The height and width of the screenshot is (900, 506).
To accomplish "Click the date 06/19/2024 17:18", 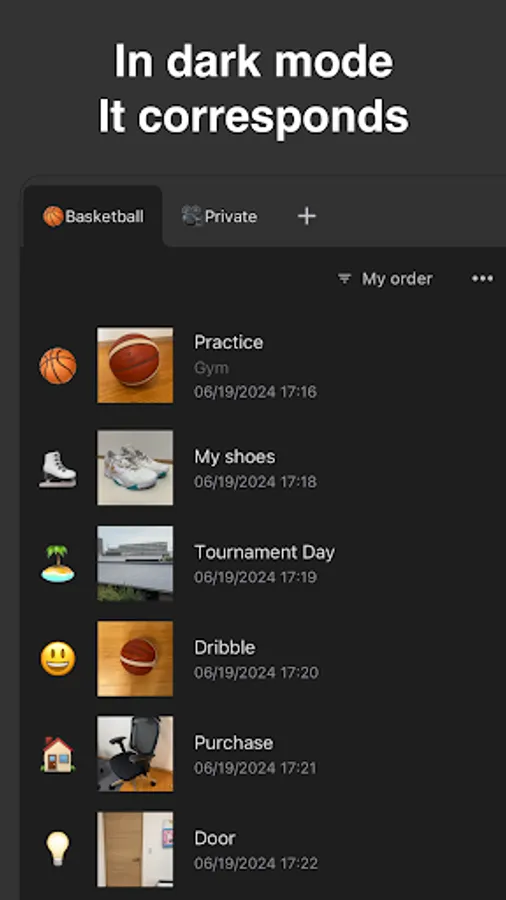I will [255, 482].
